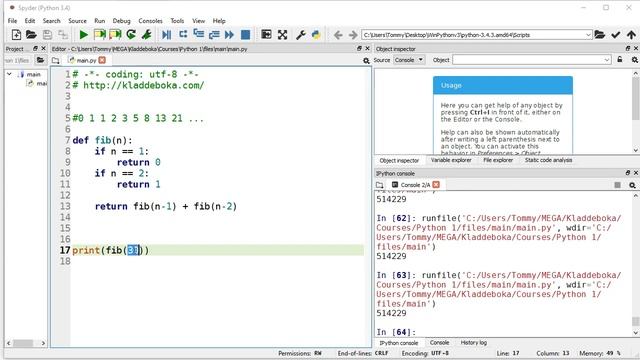This screenshot has width=640, height=360.
Task: Undock the Editor pane
Action: click(x=359, y=49)
